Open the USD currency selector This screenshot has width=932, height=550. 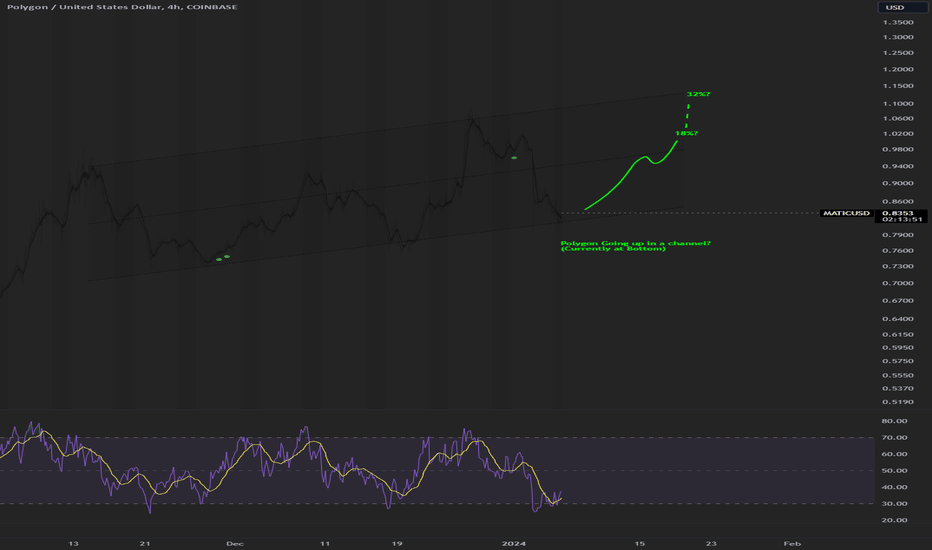point(902,7)
